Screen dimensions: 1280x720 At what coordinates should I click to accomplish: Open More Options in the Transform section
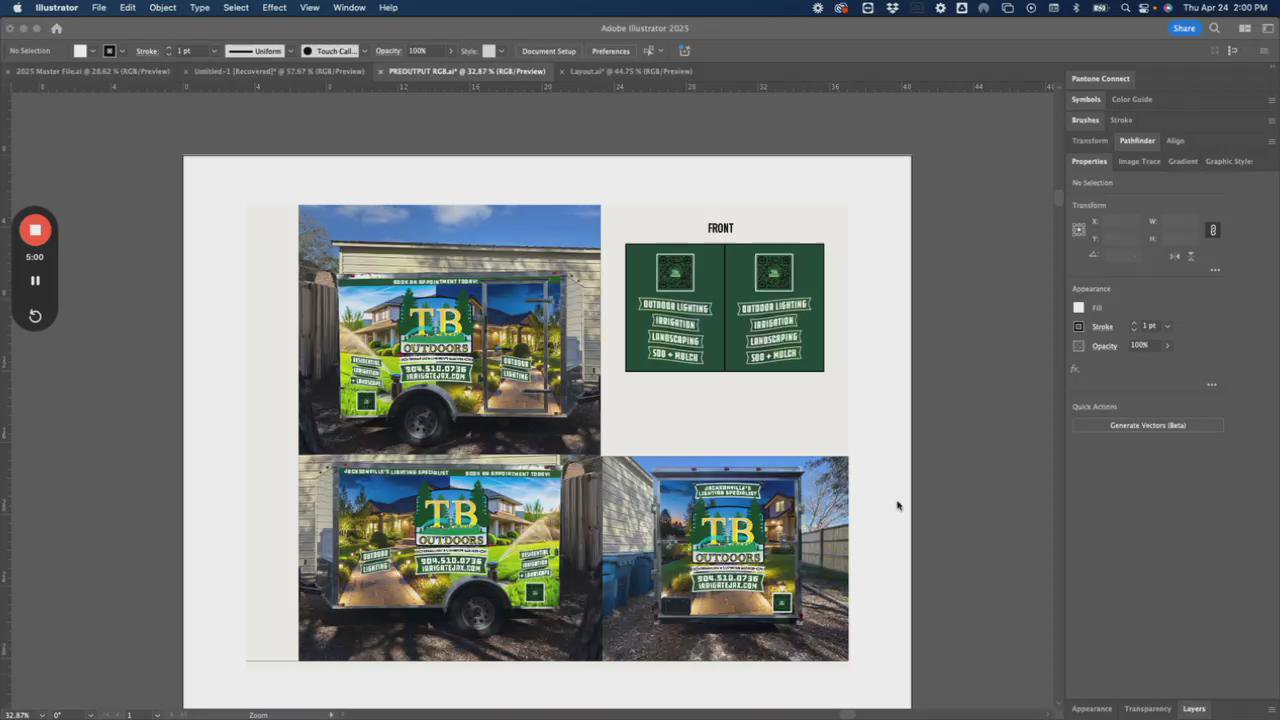click(x=1215, y=270)
